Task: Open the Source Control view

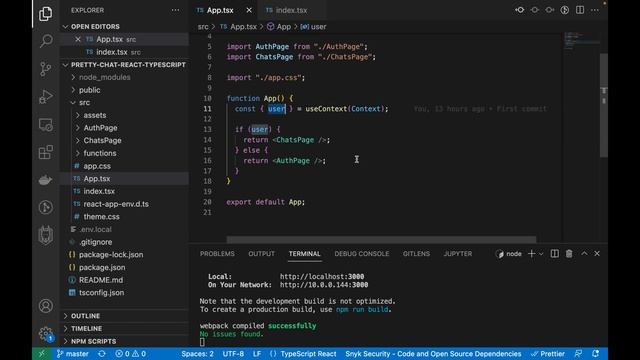Action: pyautogui.click(x=46, y=69)
